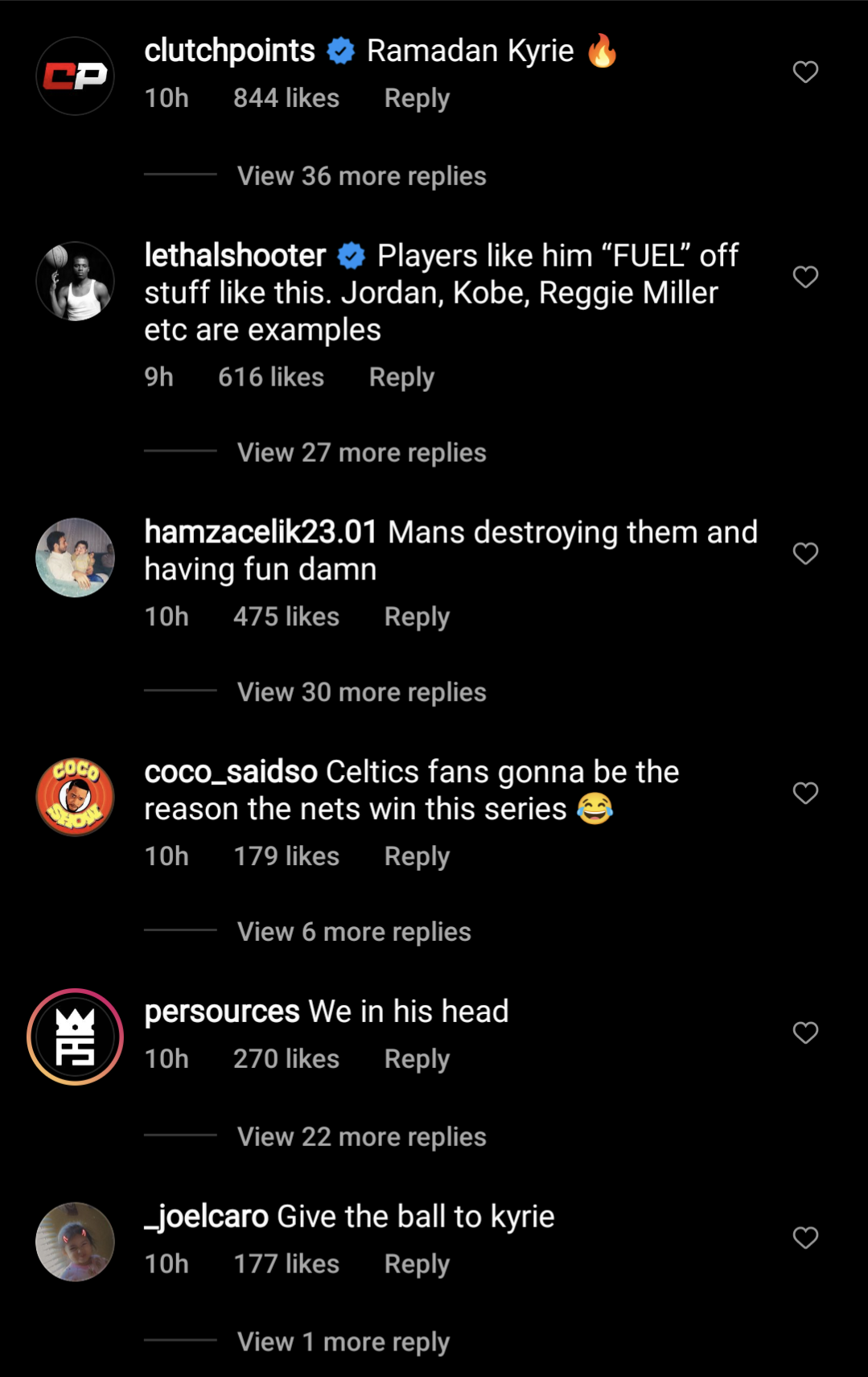Open clutchpoints profile picture
Screen dimensions: 868x1377
pos(76,76)
